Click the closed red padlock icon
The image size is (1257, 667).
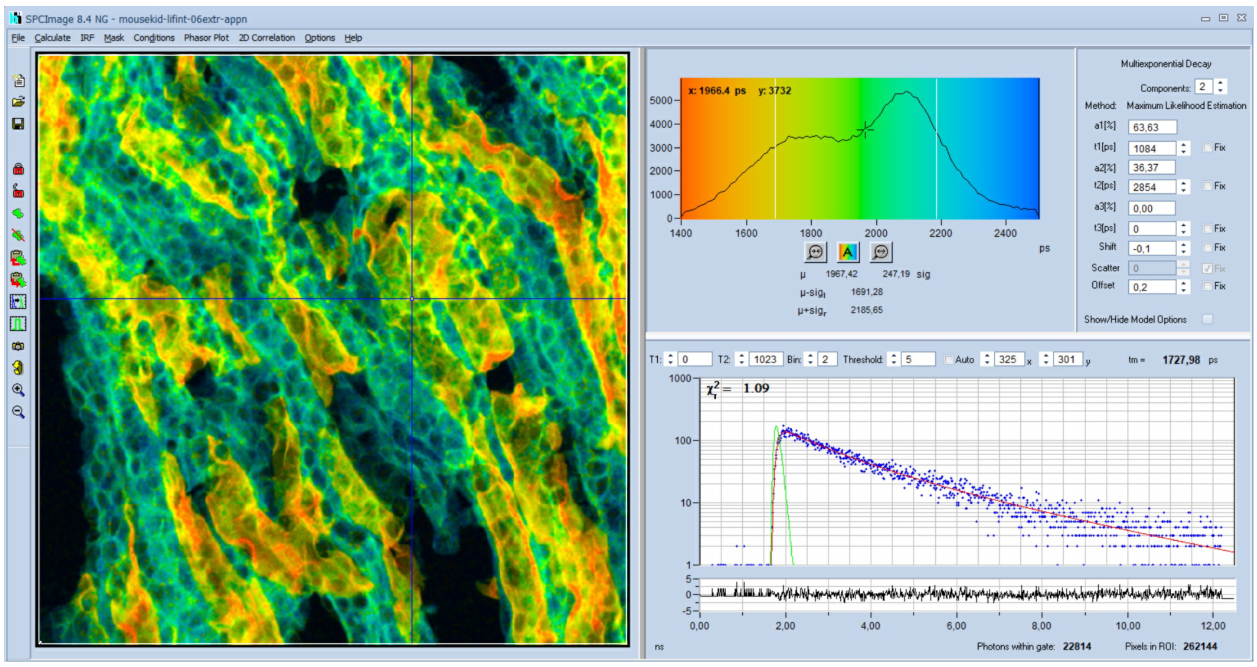pos(18,168)
